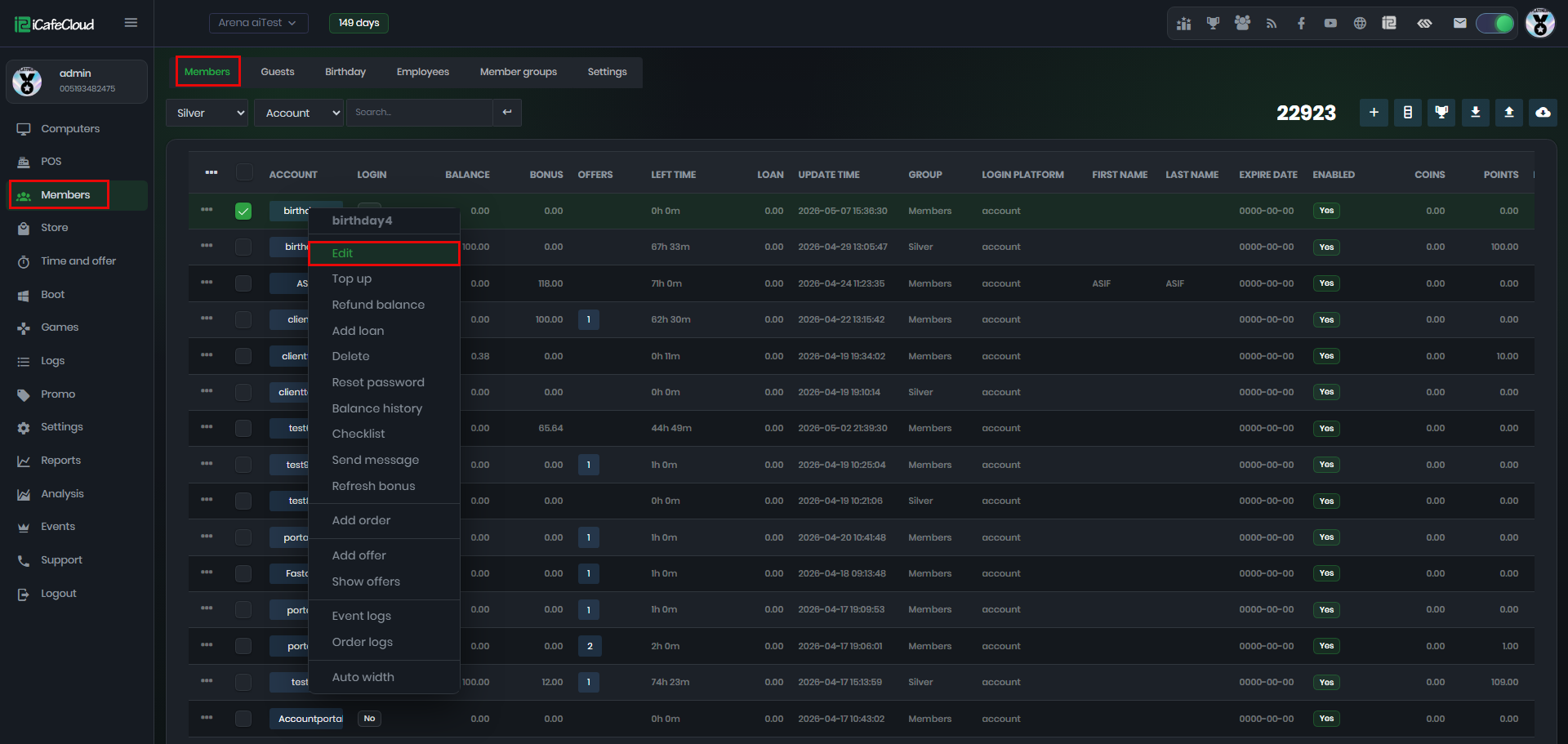
Task: Open the Facebook icon link
Action: [x=1301, y=24]
